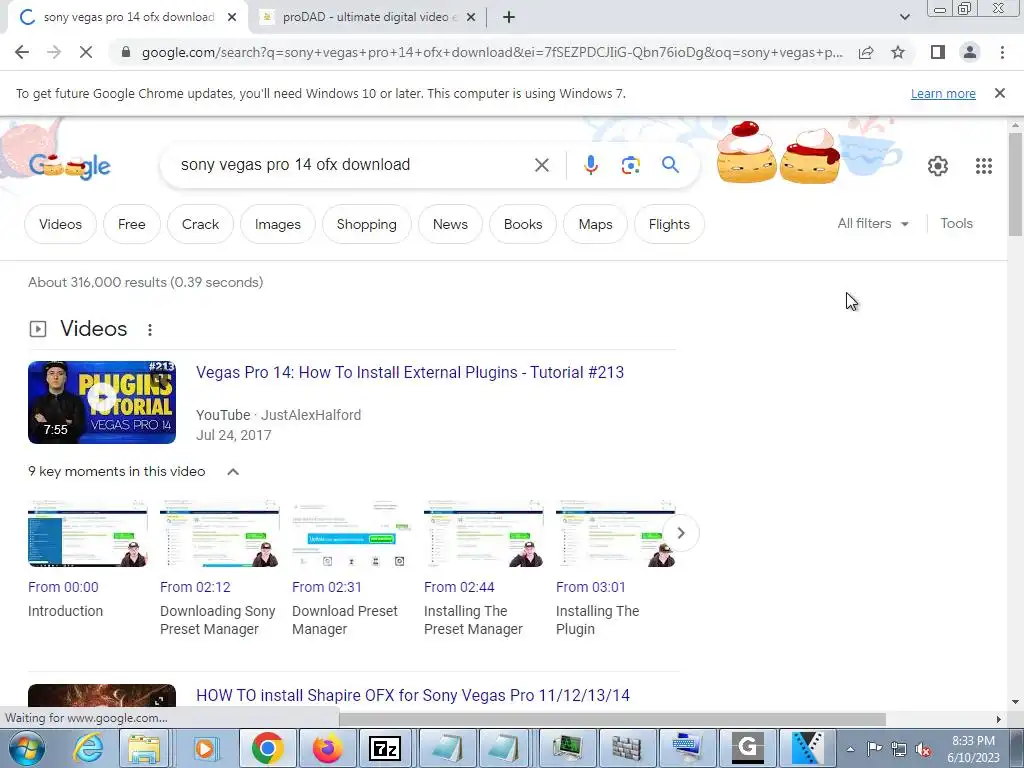Screen dimensions: 1024x768
Task: Jump to From 02:44 key moment
Action: (x=458, y=587)
